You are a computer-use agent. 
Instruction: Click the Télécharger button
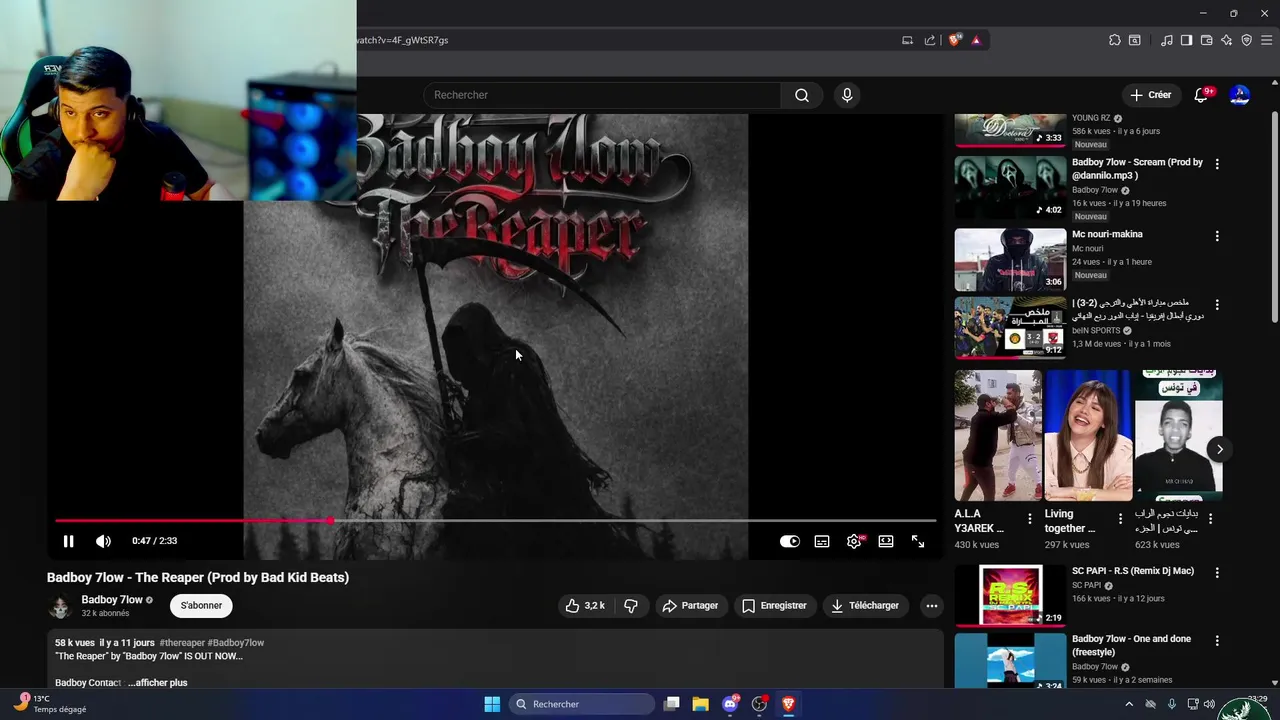pyautogui.click(x=865, y=605)
